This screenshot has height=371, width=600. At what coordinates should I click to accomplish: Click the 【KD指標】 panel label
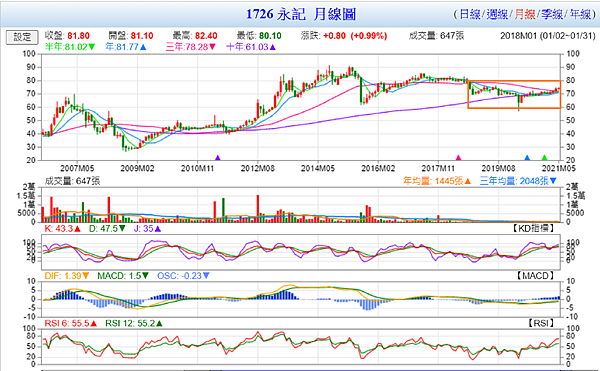point(533,229)
